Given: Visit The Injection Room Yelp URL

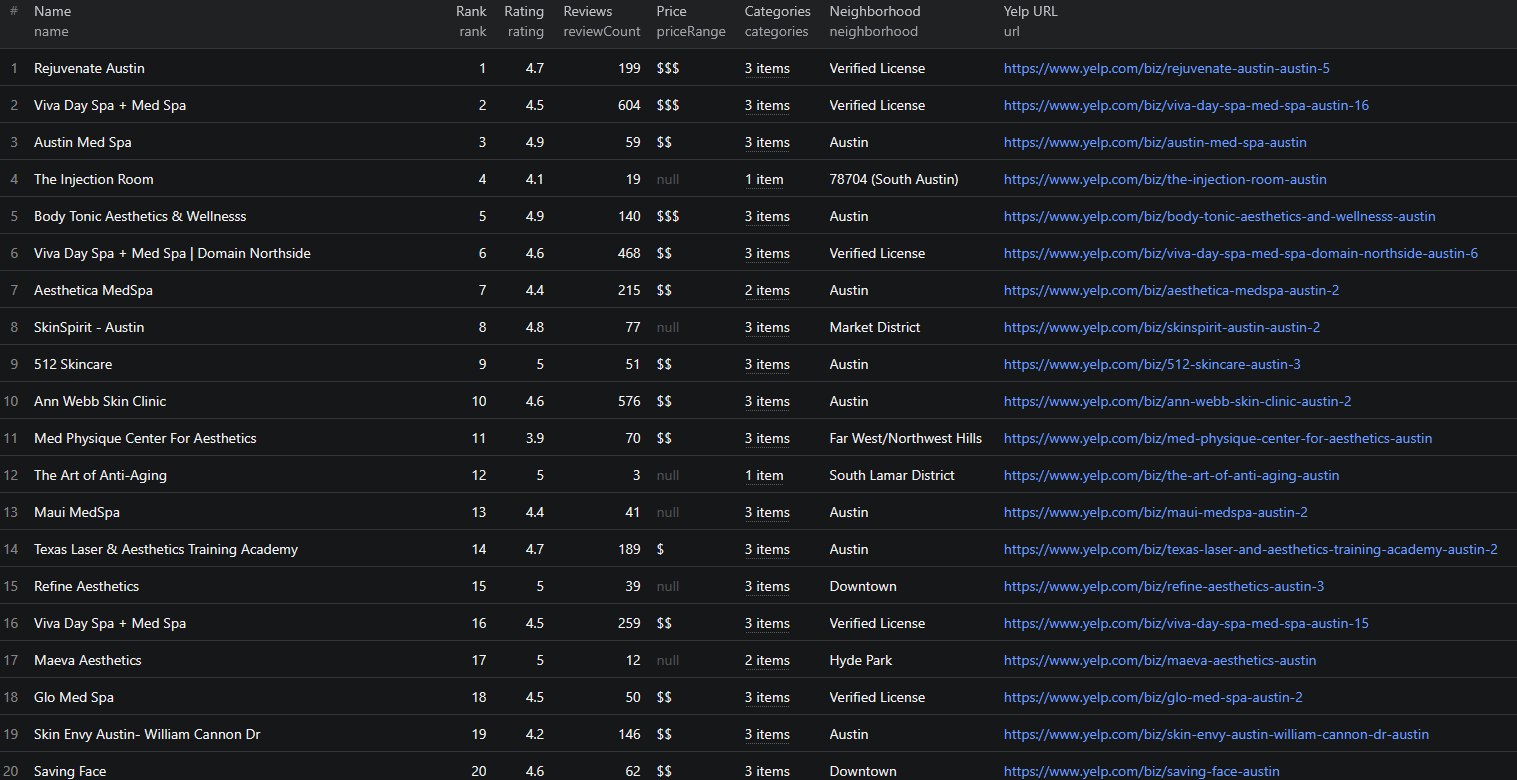Looking at the screenshot, I should [1165, 179].
